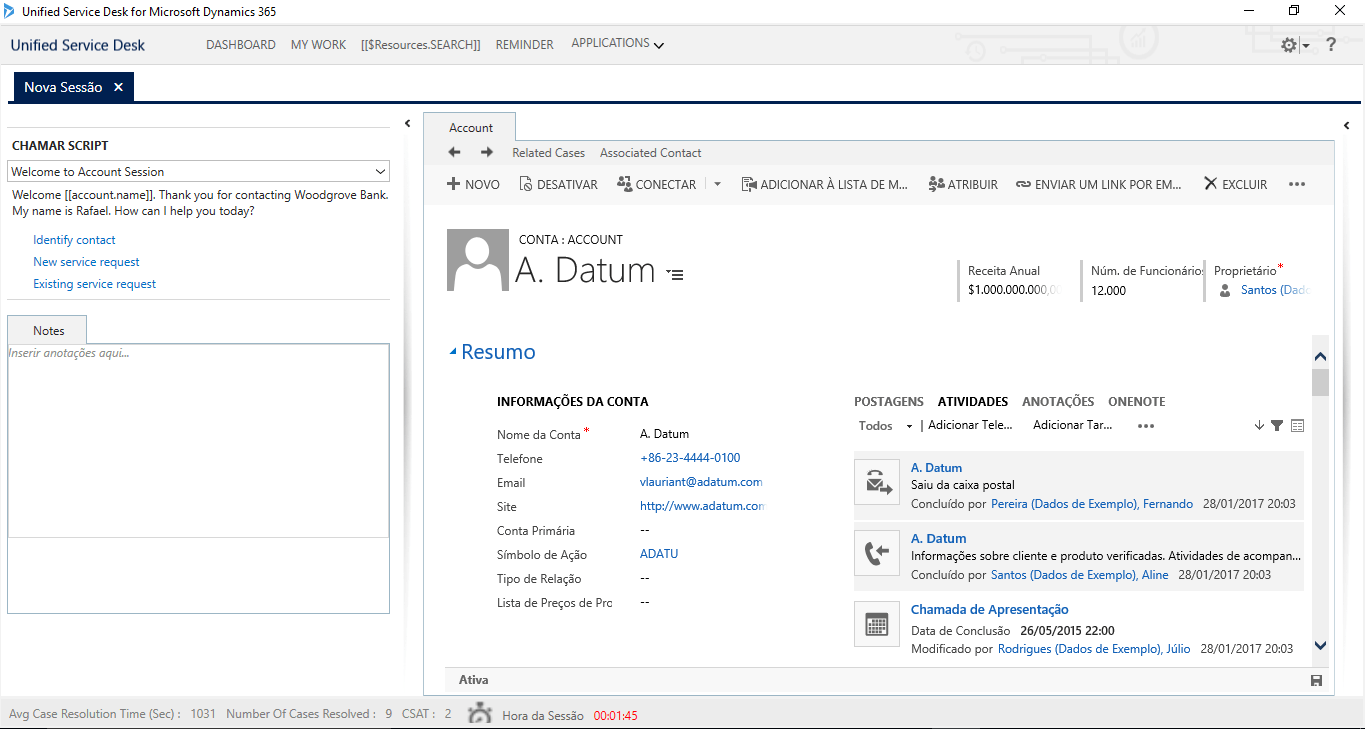Expand the CONECTAR dropdown arrow
Image resolution: width=1365 pixels, height=729 pixels.
coord(717,185)
